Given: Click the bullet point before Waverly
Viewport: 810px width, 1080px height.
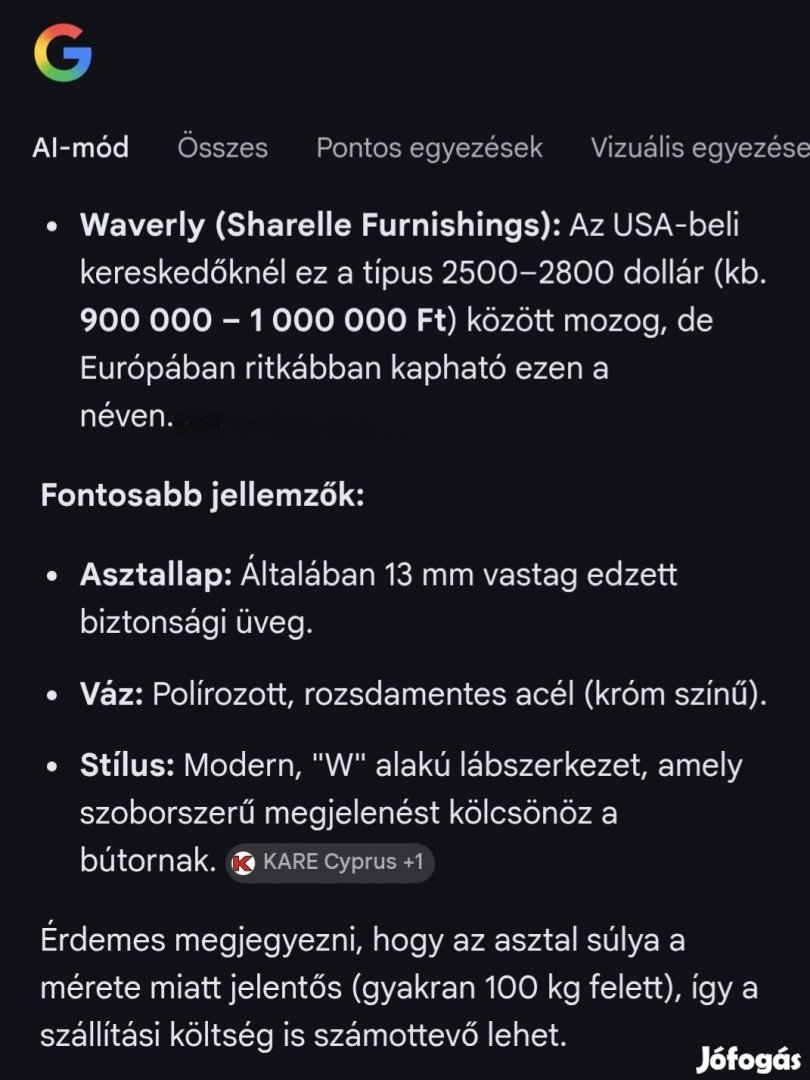Looking at the screenshot, I should point(53,228).
